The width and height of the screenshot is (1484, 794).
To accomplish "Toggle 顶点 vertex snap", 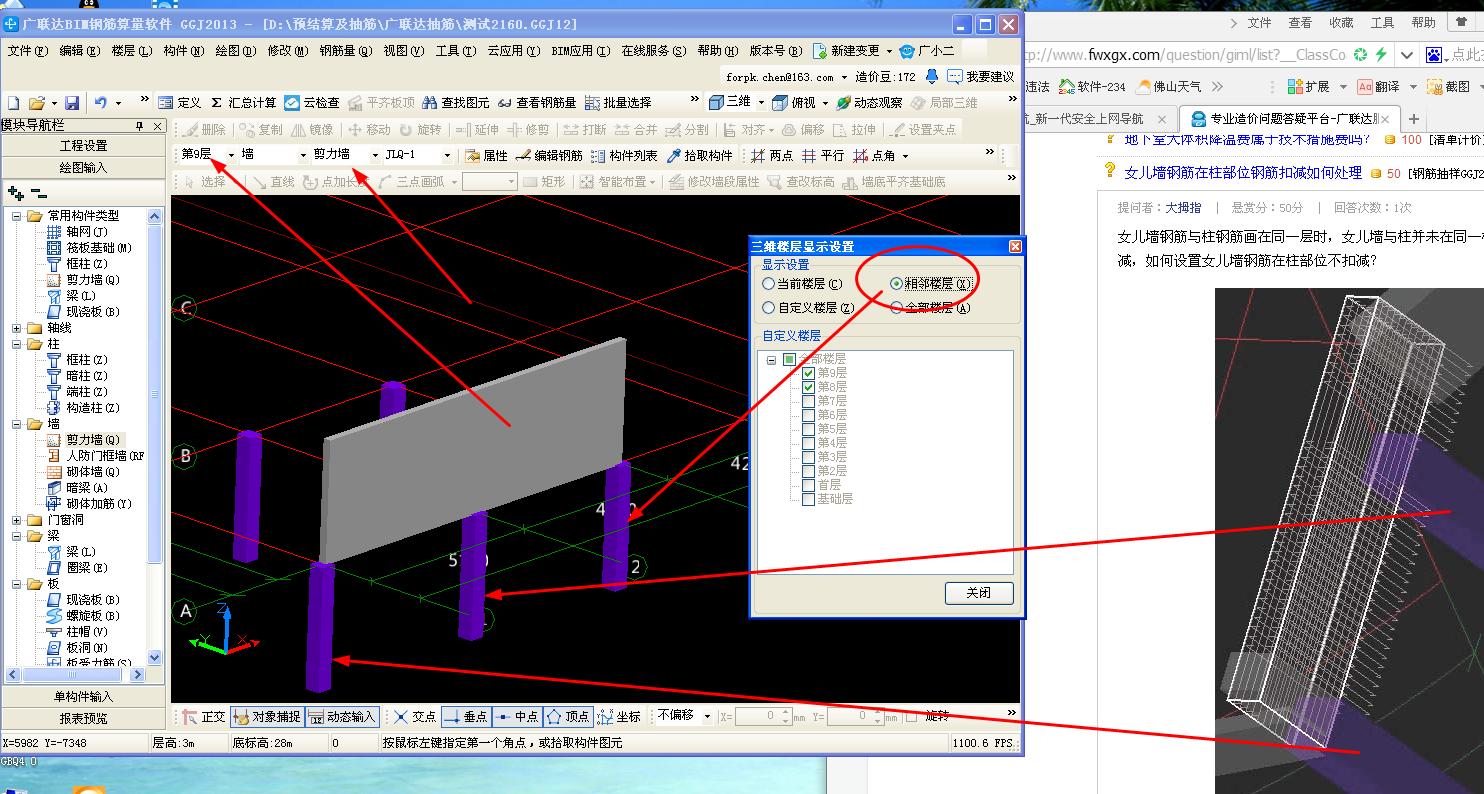I will [x=568, y=716].
